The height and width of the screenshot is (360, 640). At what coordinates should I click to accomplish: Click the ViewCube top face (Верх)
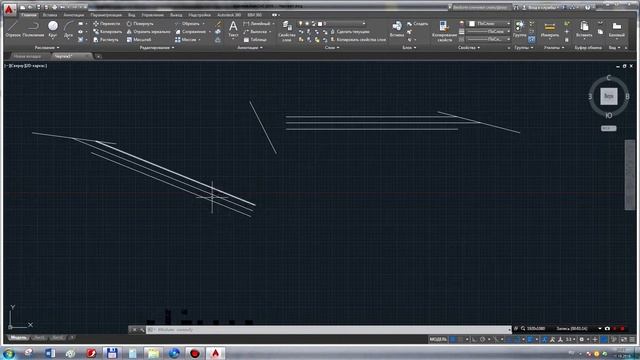point(609,96)
